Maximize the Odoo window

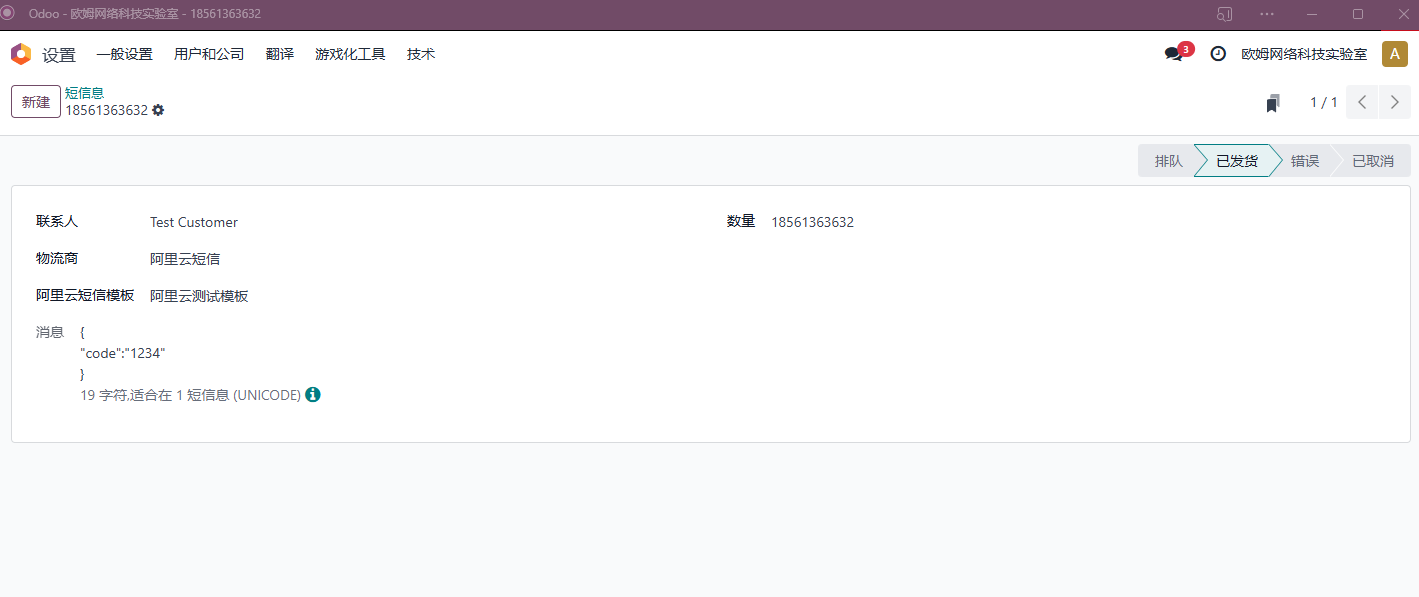pyautogui.click(x=1357, y=14)
